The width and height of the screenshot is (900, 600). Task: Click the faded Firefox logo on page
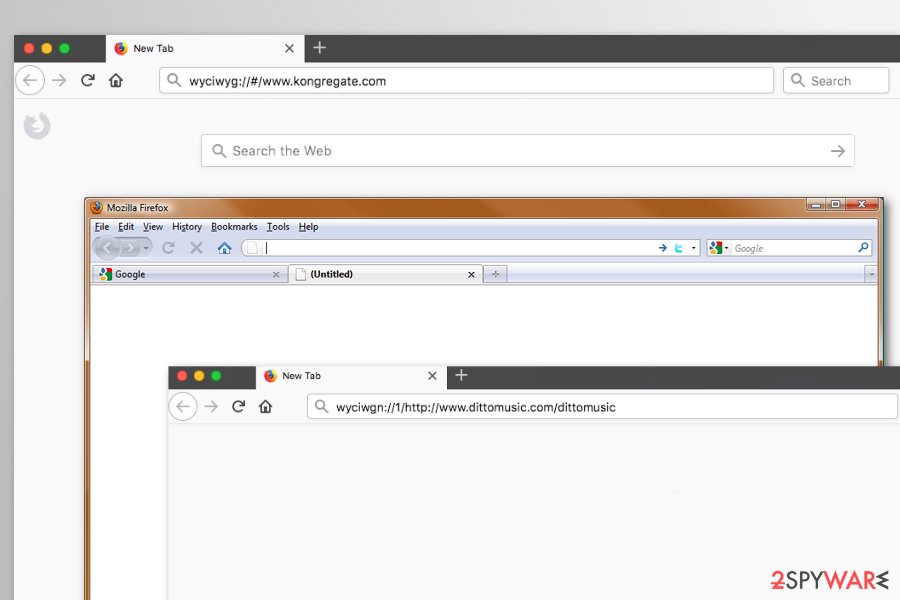(x=37, y=126)
